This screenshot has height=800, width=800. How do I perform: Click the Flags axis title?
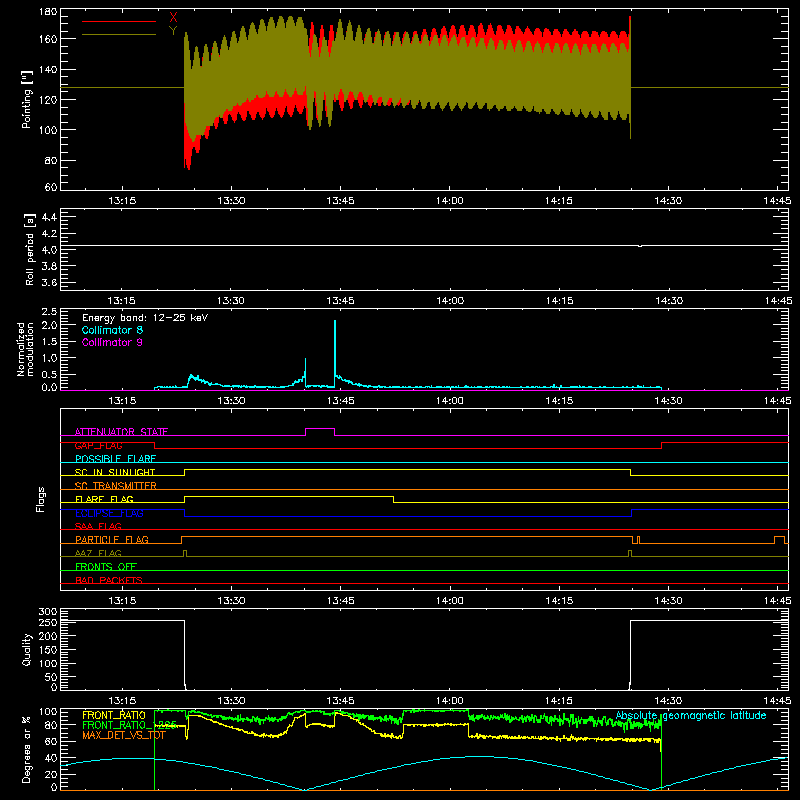41,499
